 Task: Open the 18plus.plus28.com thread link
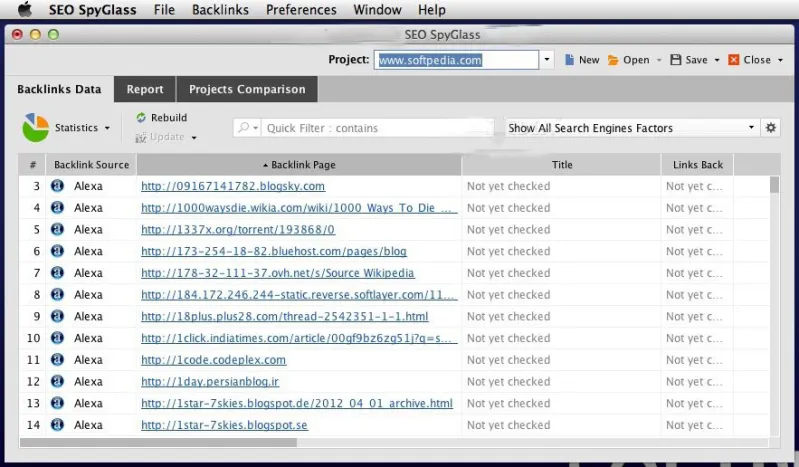tap(285, 317)
